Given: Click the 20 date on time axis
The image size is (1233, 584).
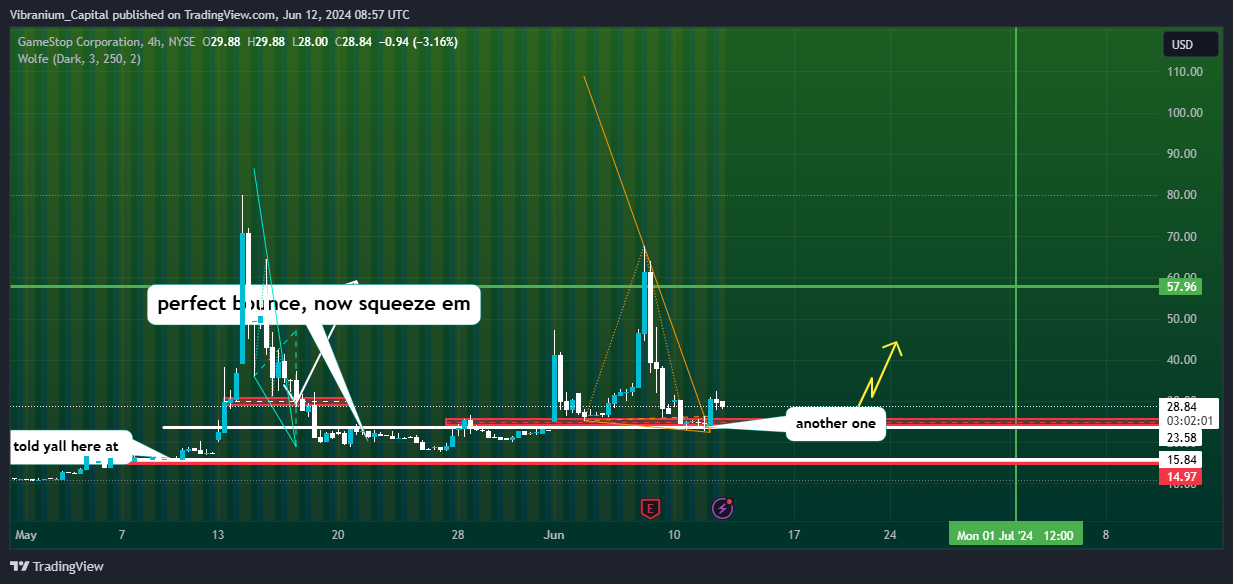Looking at the screenshot, I should (x=339, y=535).
